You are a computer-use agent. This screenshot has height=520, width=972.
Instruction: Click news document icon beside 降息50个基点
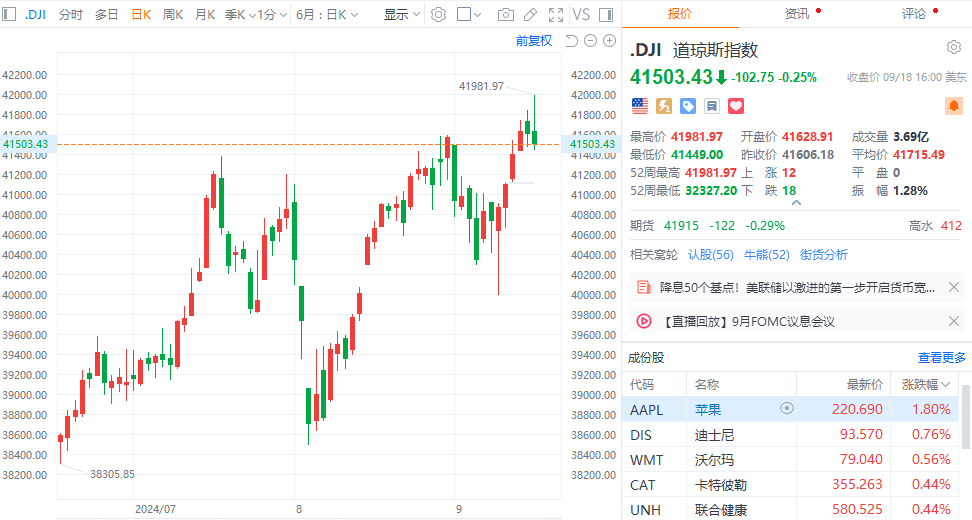click(x=644, y=288)
